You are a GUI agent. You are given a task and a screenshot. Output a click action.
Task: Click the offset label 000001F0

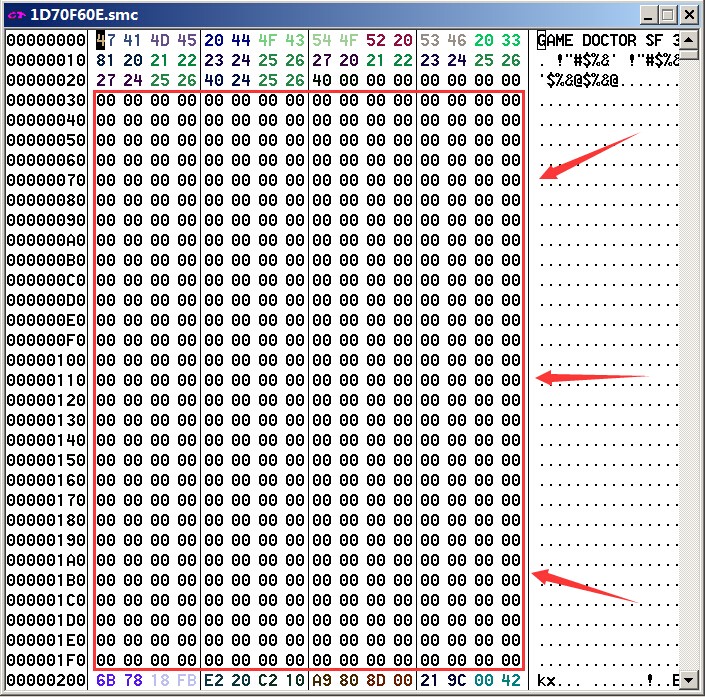pos(46,660)
